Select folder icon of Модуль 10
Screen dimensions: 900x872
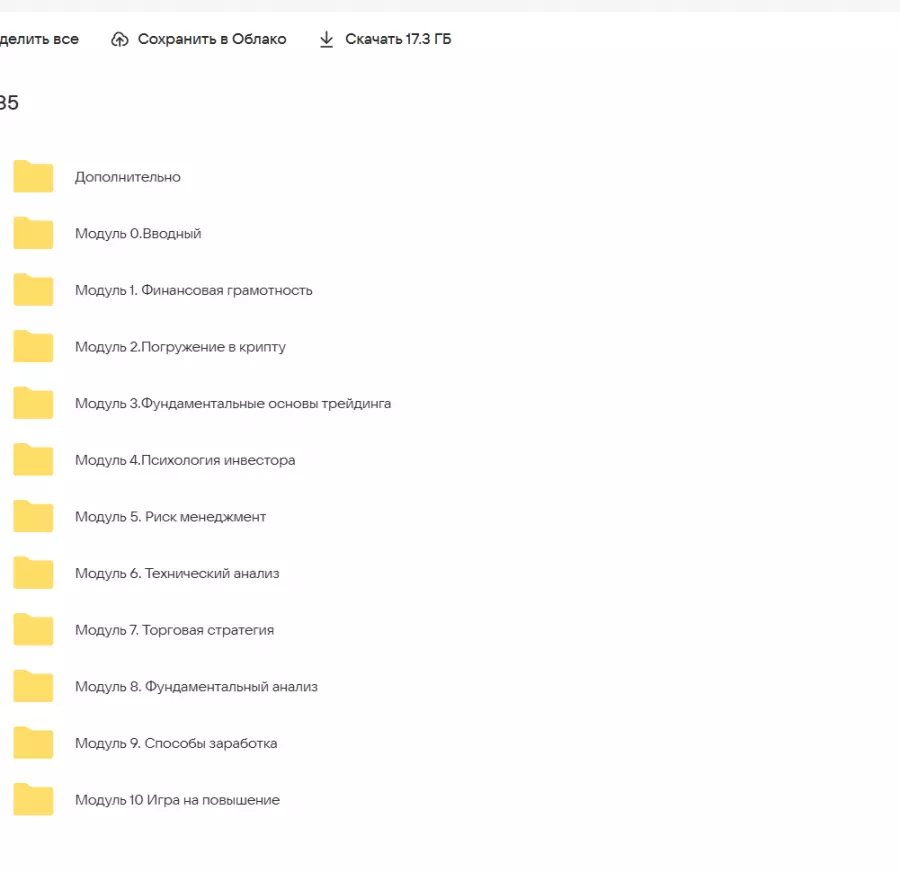click(x=33, y=800)
